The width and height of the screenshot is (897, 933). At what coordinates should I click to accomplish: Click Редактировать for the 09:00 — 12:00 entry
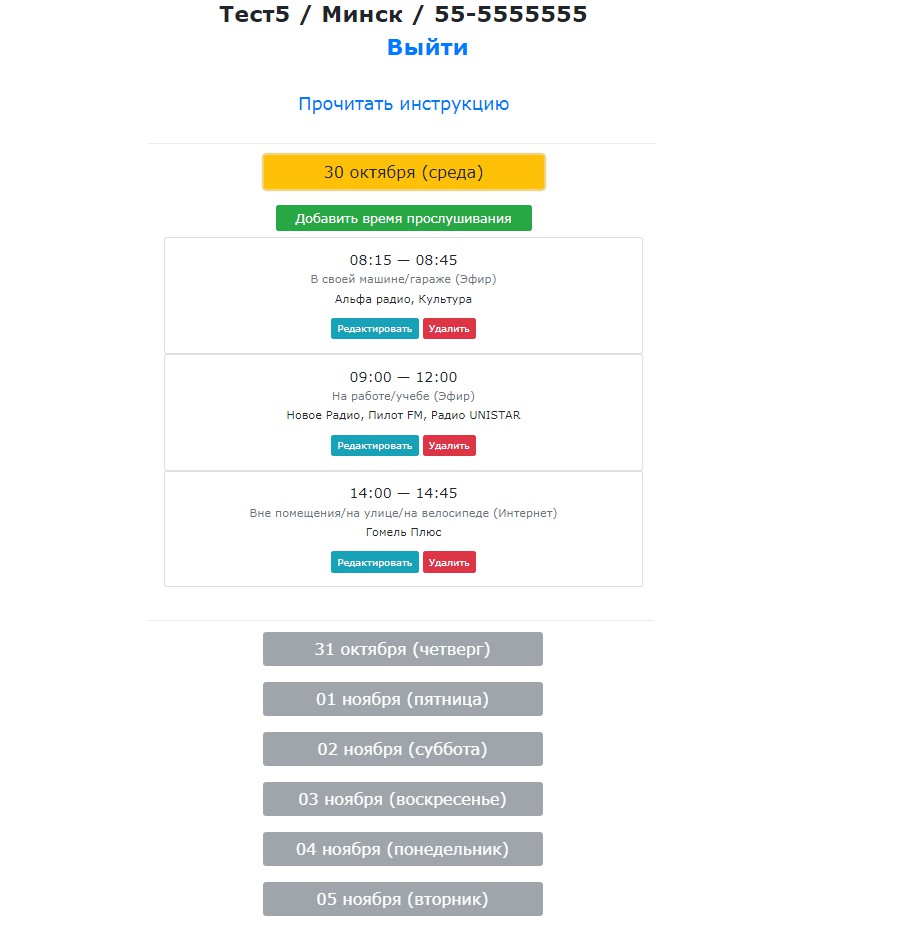tap(374, 446)
